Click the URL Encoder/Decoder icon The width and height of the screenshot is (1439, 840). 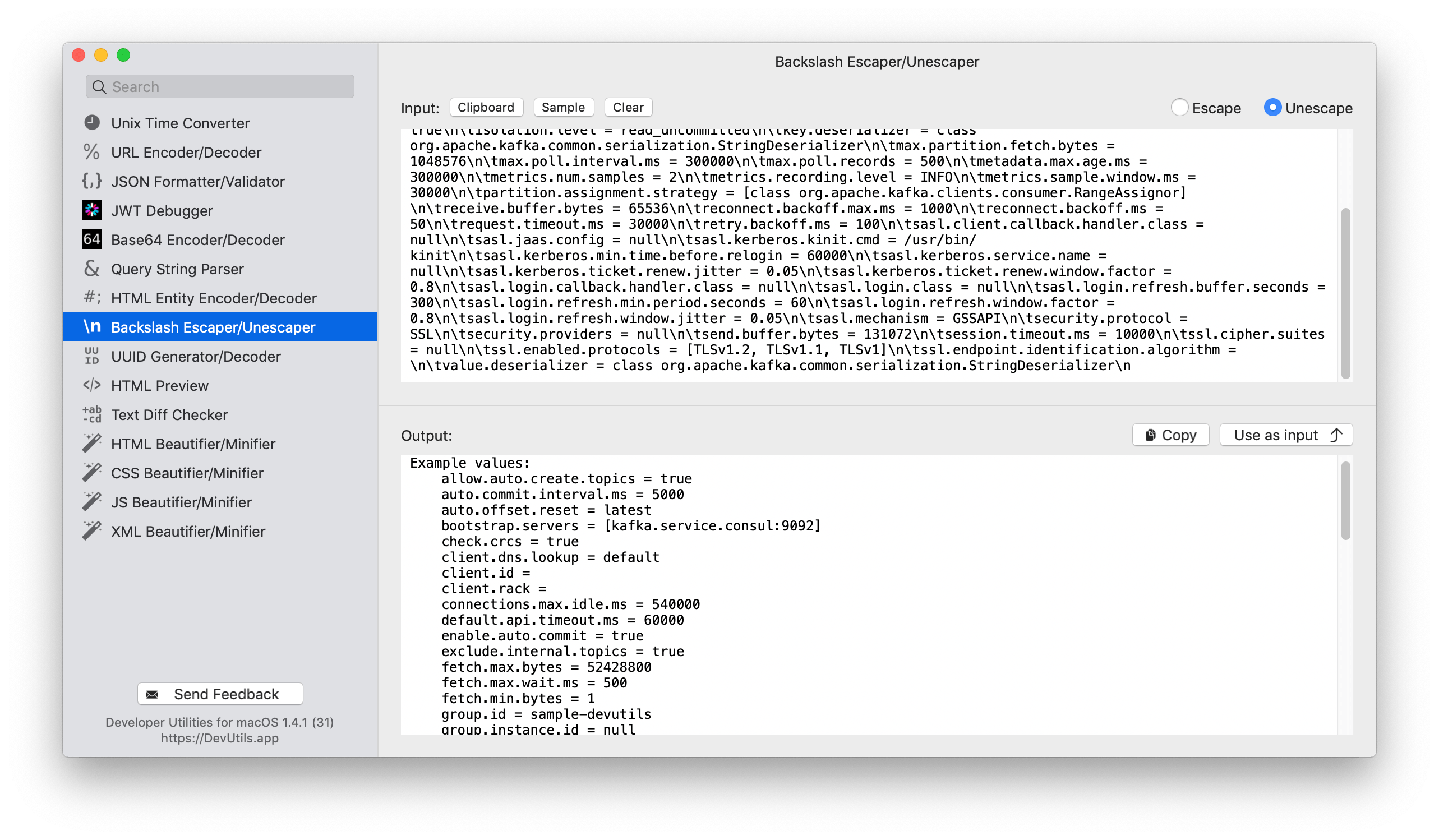92,152
